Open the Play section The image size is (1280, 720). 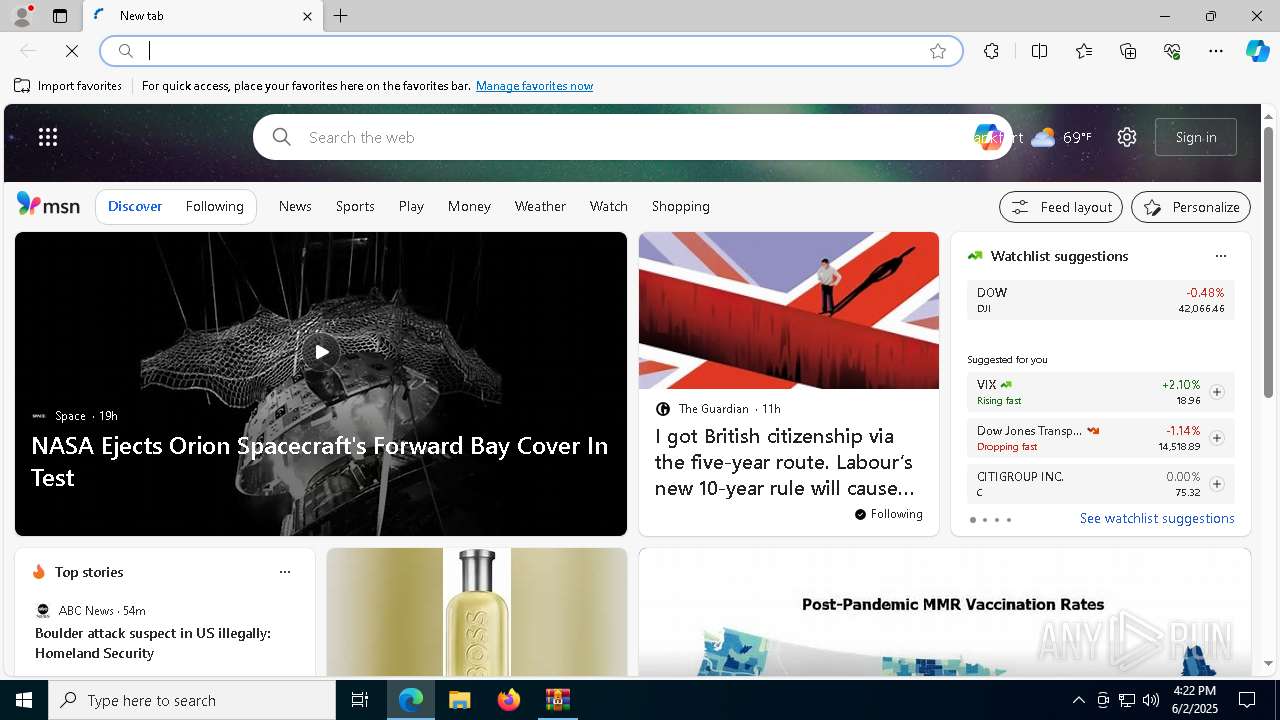411,206
